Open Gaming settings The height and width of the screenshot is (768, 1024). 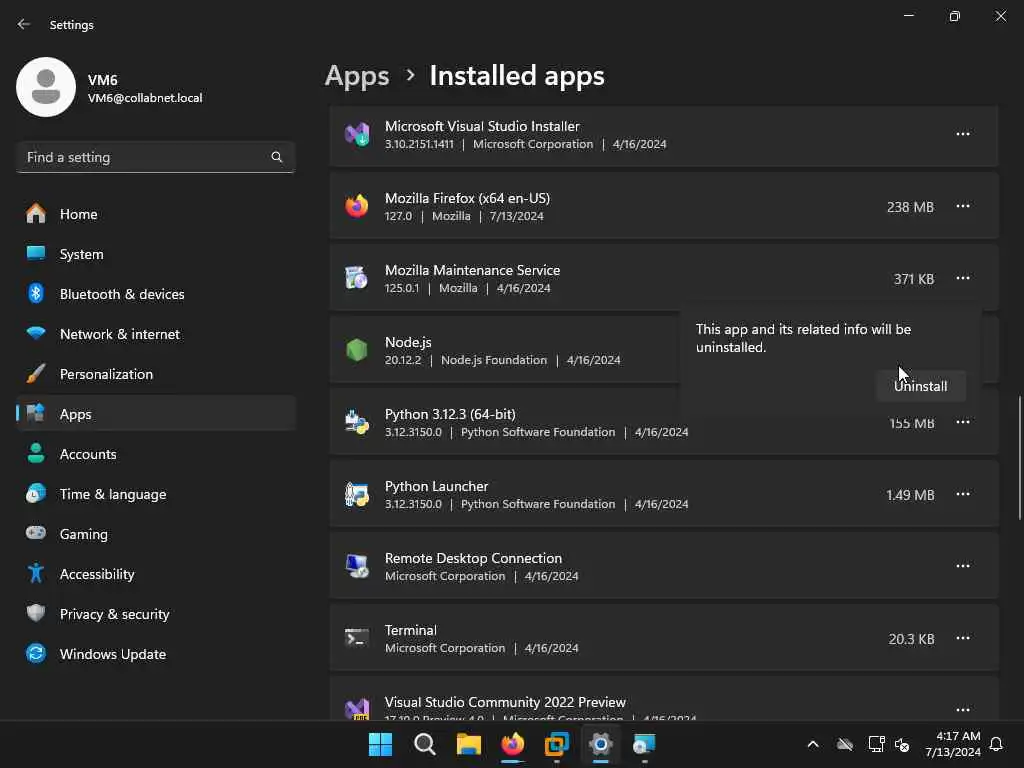click(155, 534)
